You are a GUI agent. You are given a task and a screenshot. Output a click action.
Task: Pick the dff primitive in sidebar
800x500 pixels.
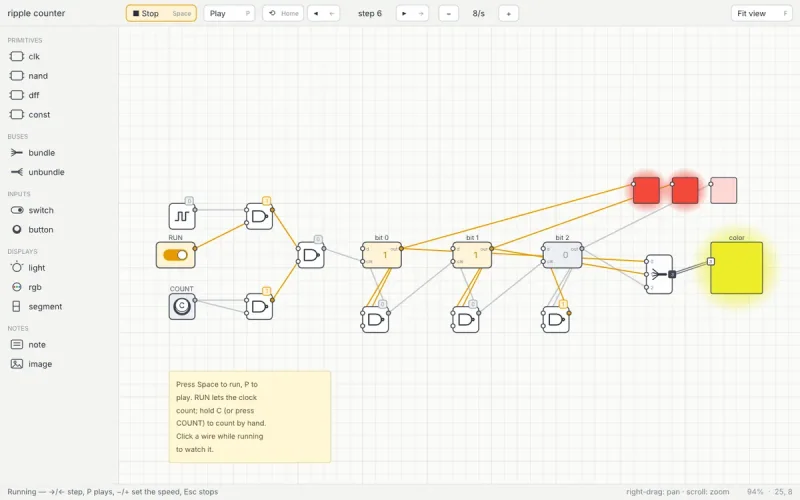point(24,95)
